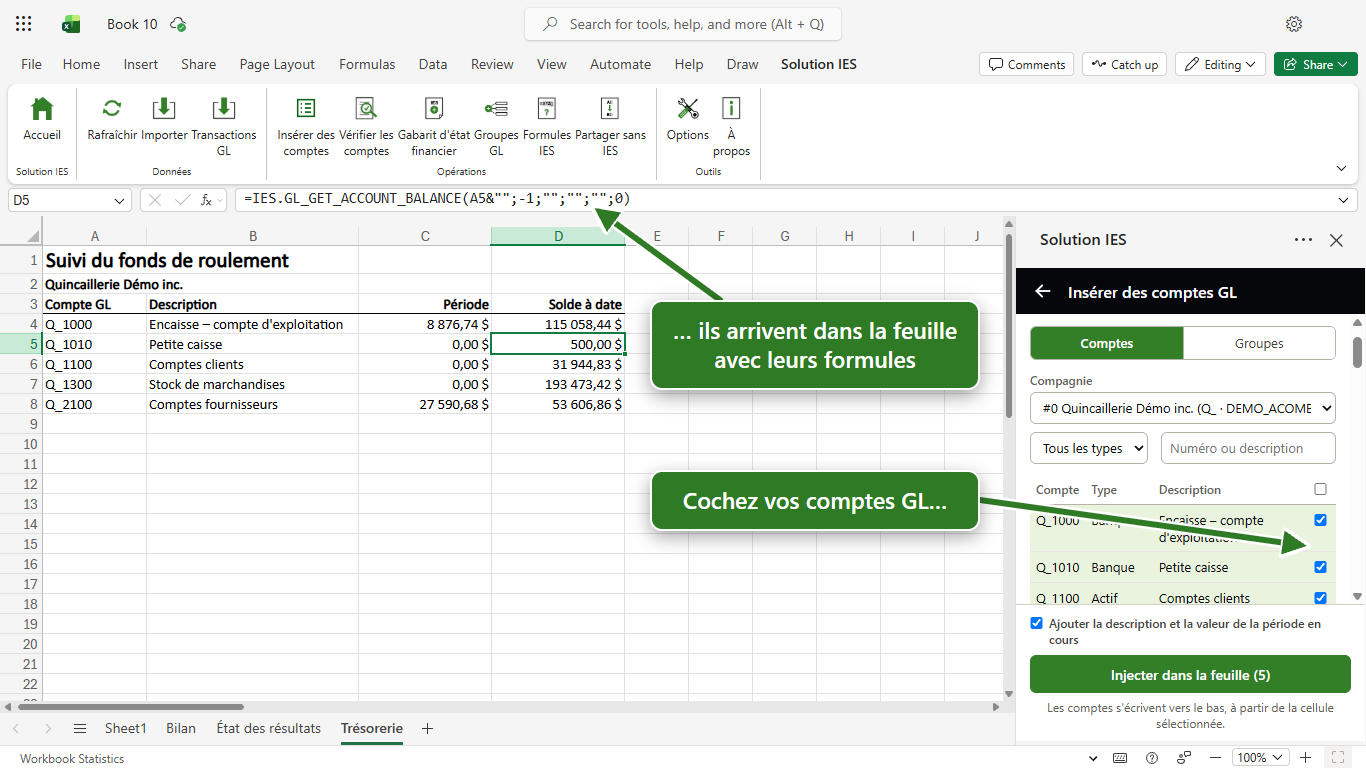Select the Groupes tab in pane

click(x=1259, y=343)
